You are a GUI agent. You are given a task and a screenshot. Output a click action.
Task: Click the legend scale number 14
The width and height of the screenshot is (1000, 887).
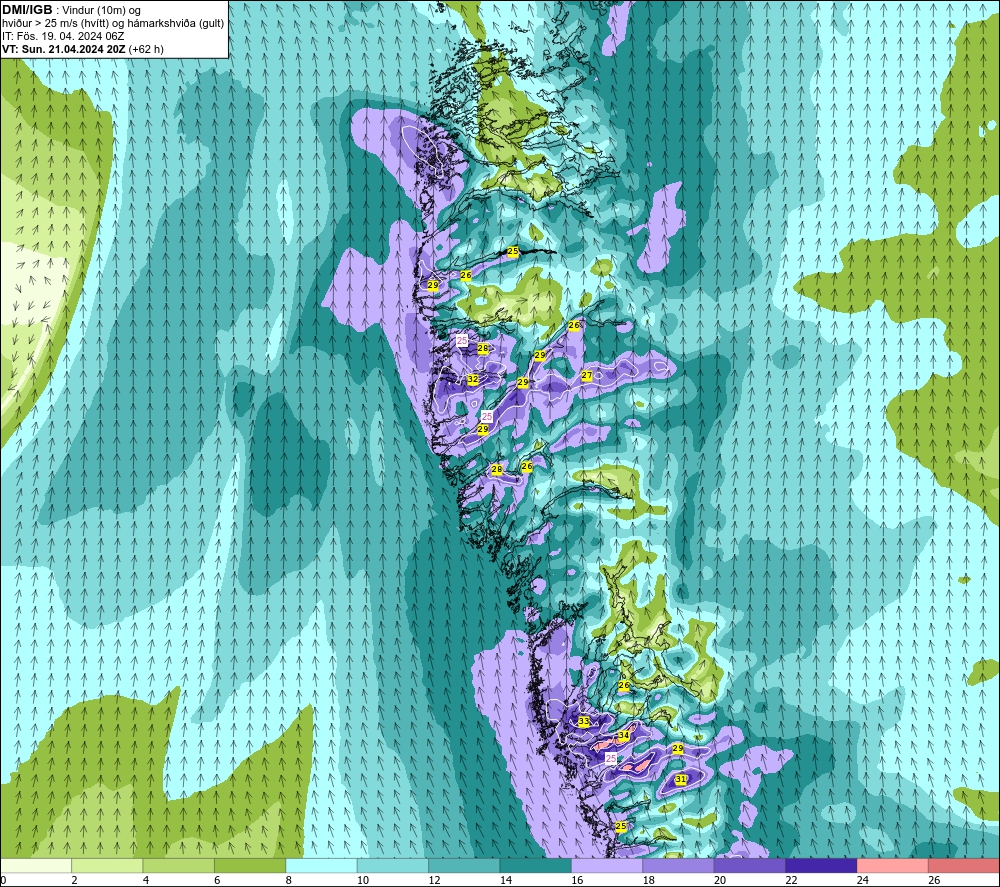click(506, 880)
